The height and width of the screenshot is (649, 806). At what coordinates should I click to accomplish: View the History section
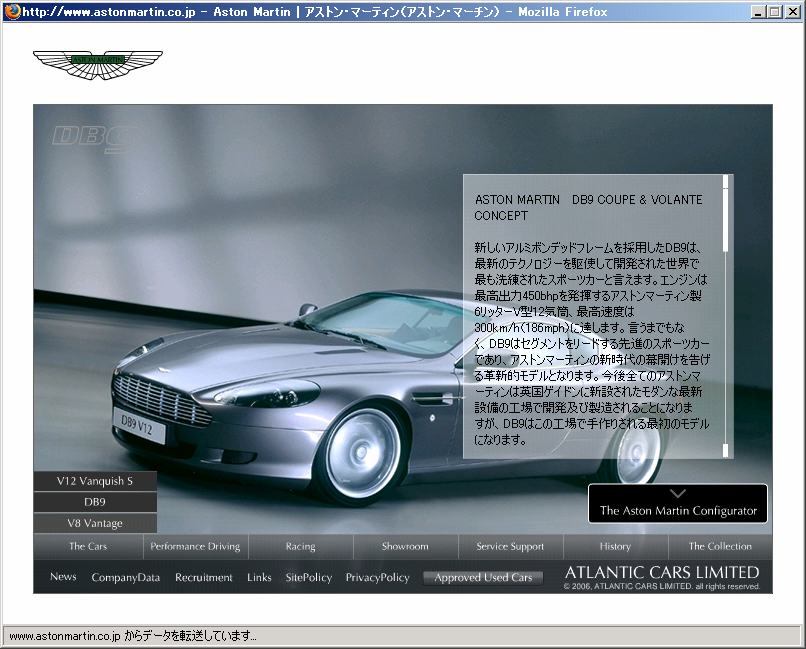(x=615, y=546)
